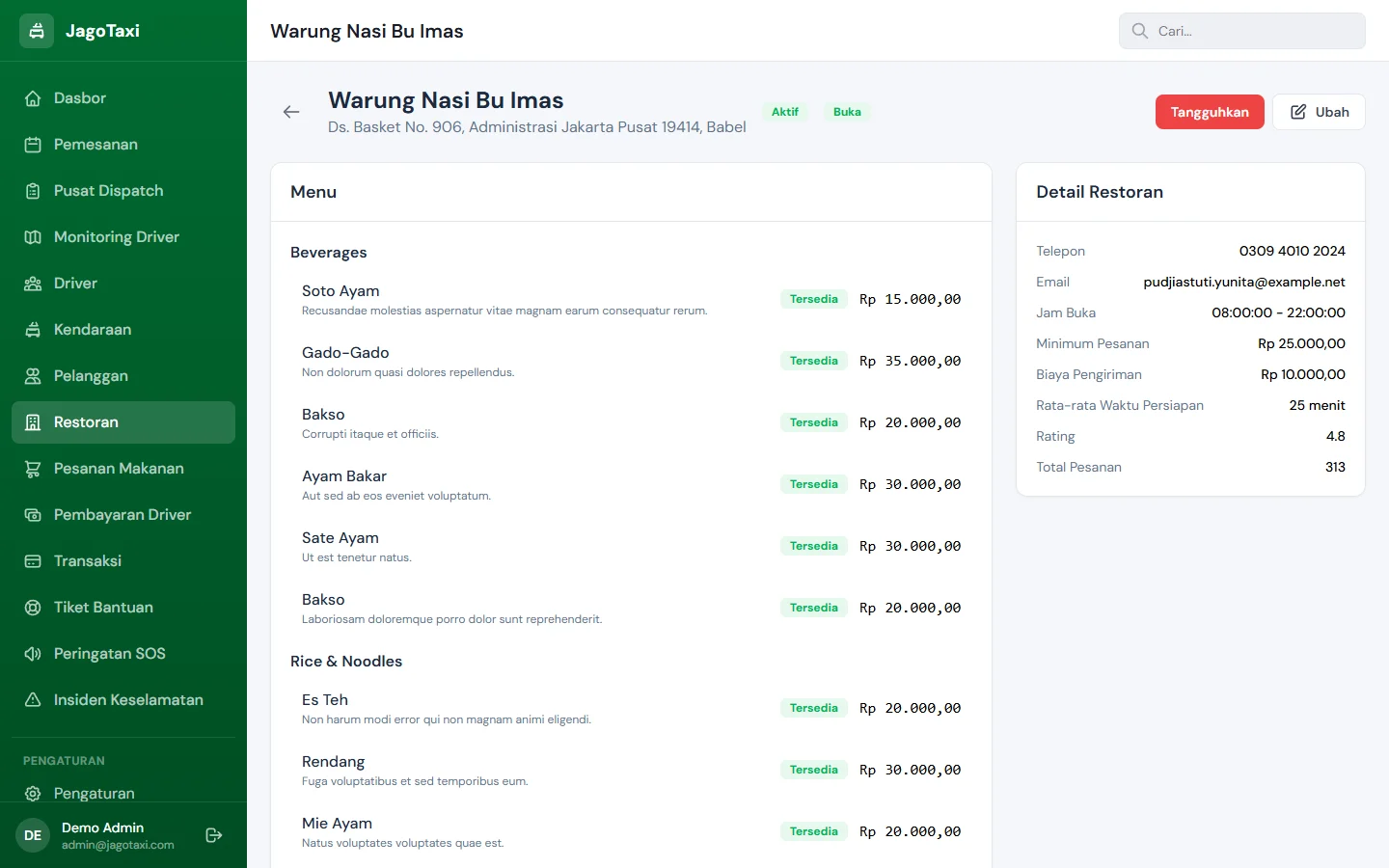Open the Pemesanan menu item
The height and width of the screenshot is (868, 1389).
pos(123,145)
